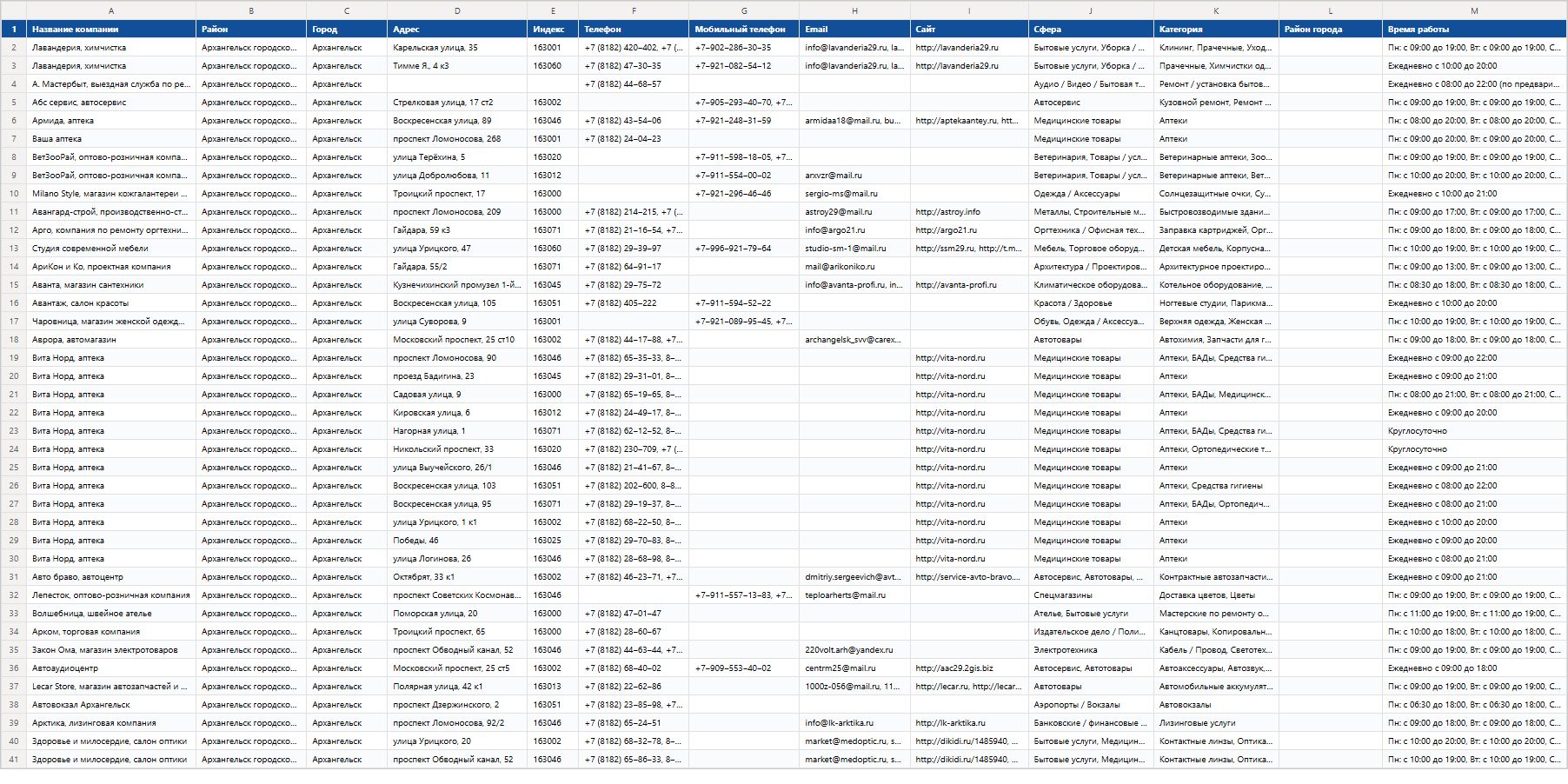Select the cell "АриКон и Ко, проектная компания"
The image size is (1568, 784).
click(111, 267)
